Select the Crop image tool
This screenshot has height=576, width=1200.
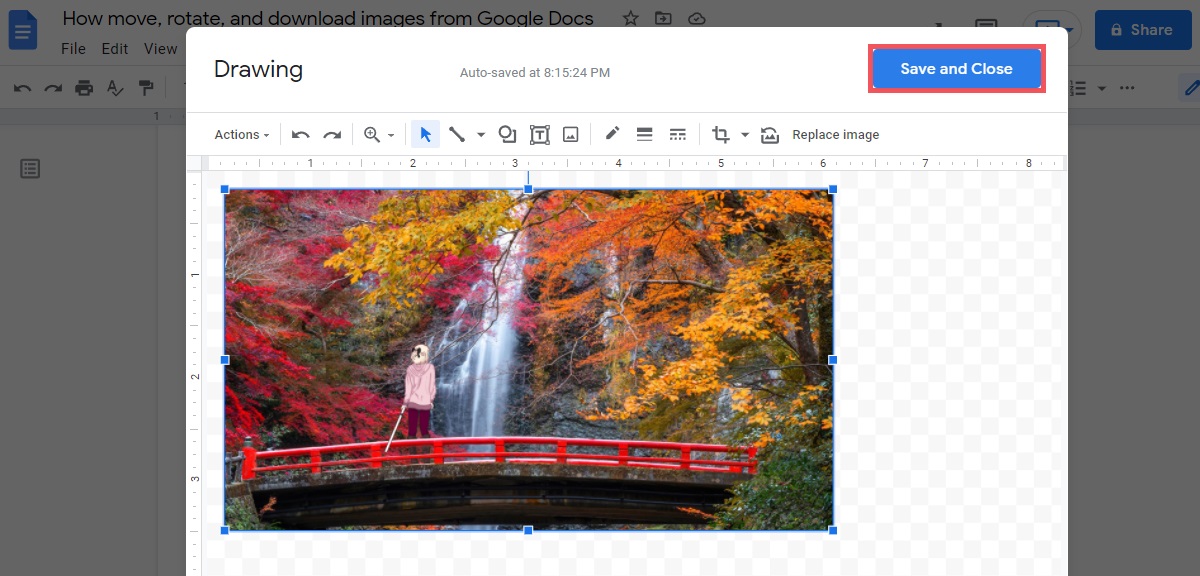[x=721, y=135]
